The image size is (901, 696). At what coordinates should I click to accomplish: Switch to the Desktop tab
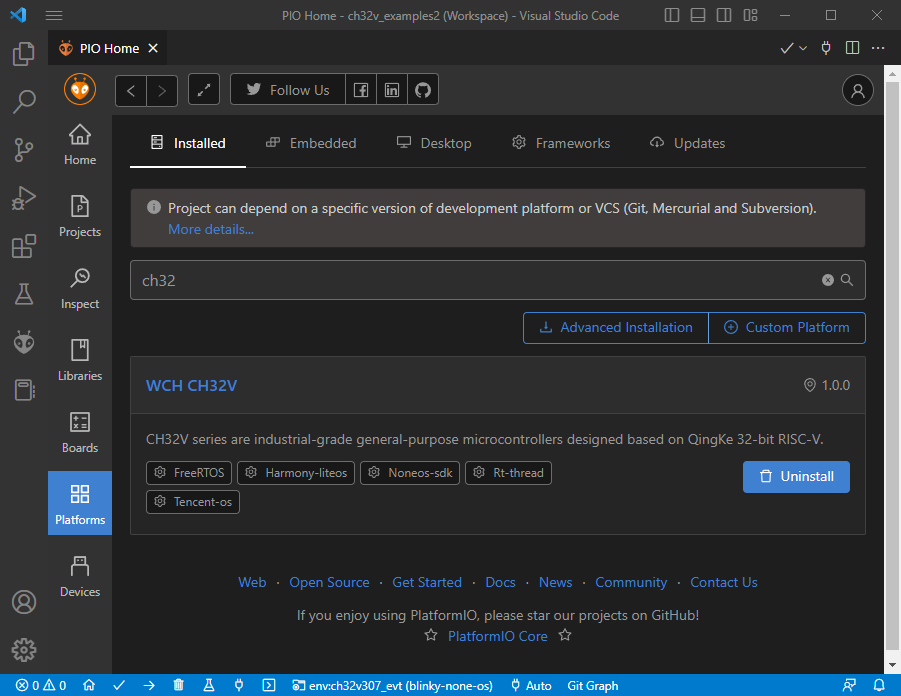click(434, 143)
